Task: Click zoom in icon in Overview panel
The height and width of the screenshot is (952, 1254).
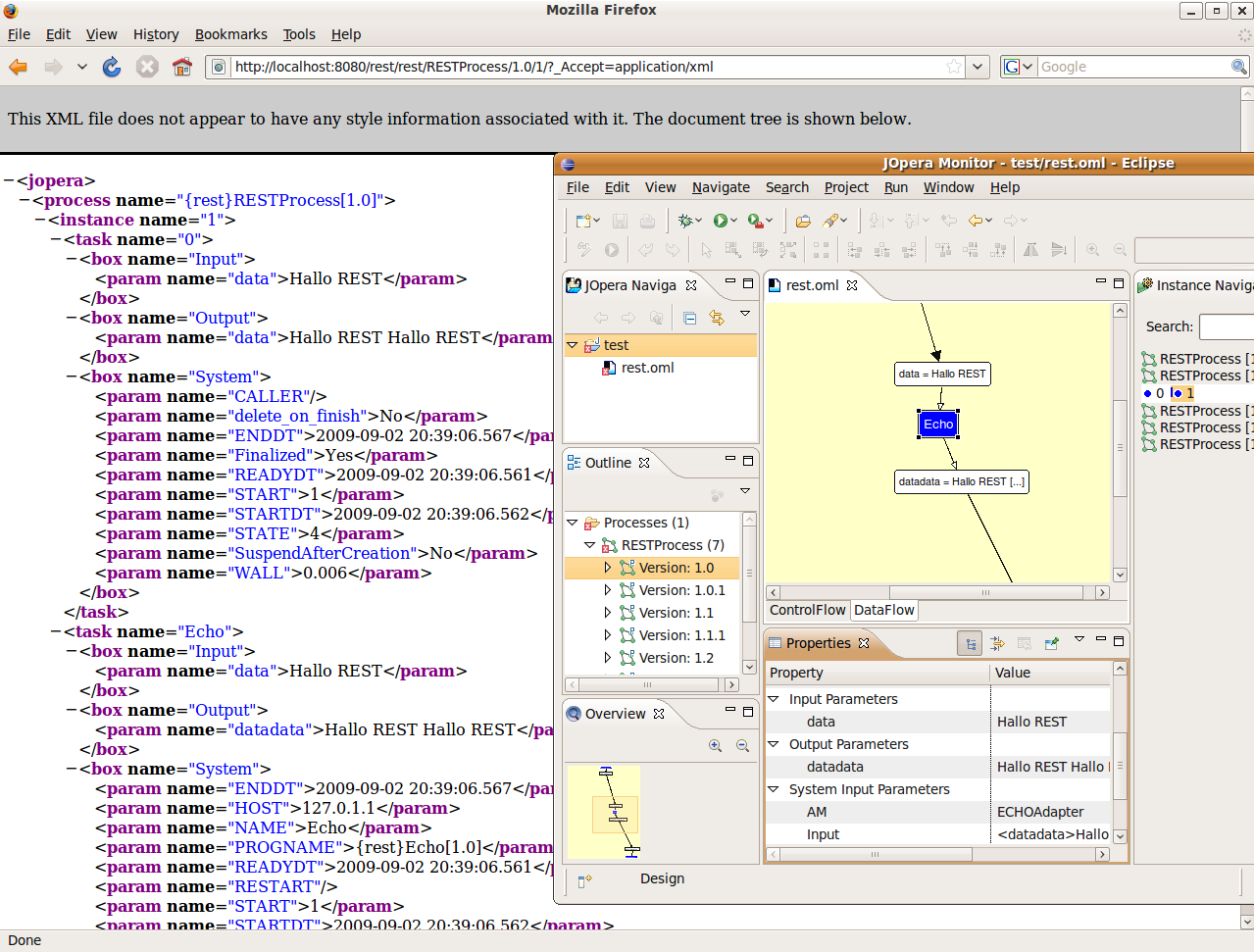Action: pyautogui.click(x=716, y=746)
